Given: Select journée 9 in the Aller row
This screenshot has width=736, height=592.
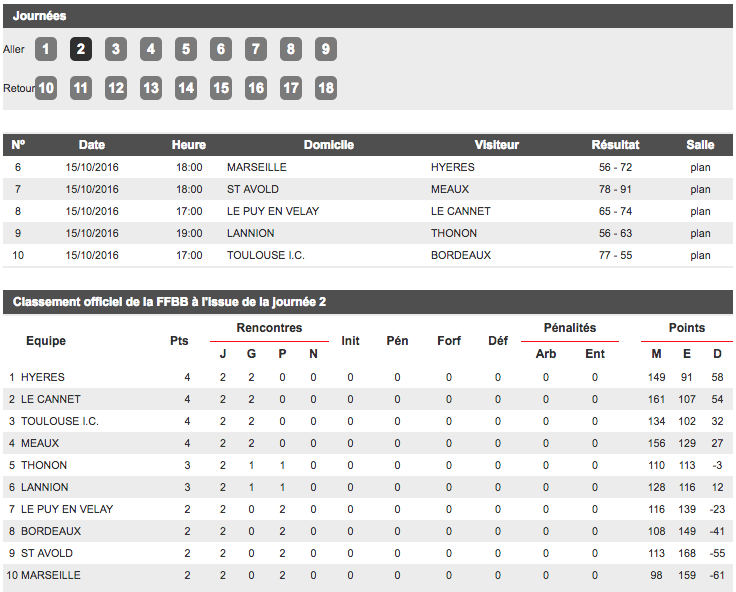Looking at the screenshot, I should click(326, 49).
